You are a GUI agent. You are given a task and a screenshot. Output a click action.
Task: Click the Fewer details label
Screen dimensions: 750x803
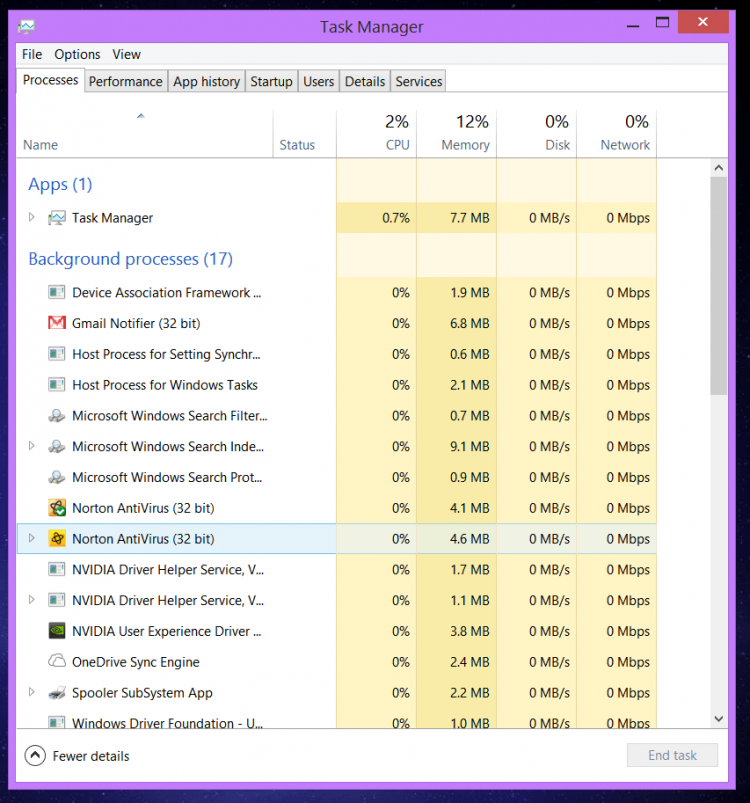91,756
